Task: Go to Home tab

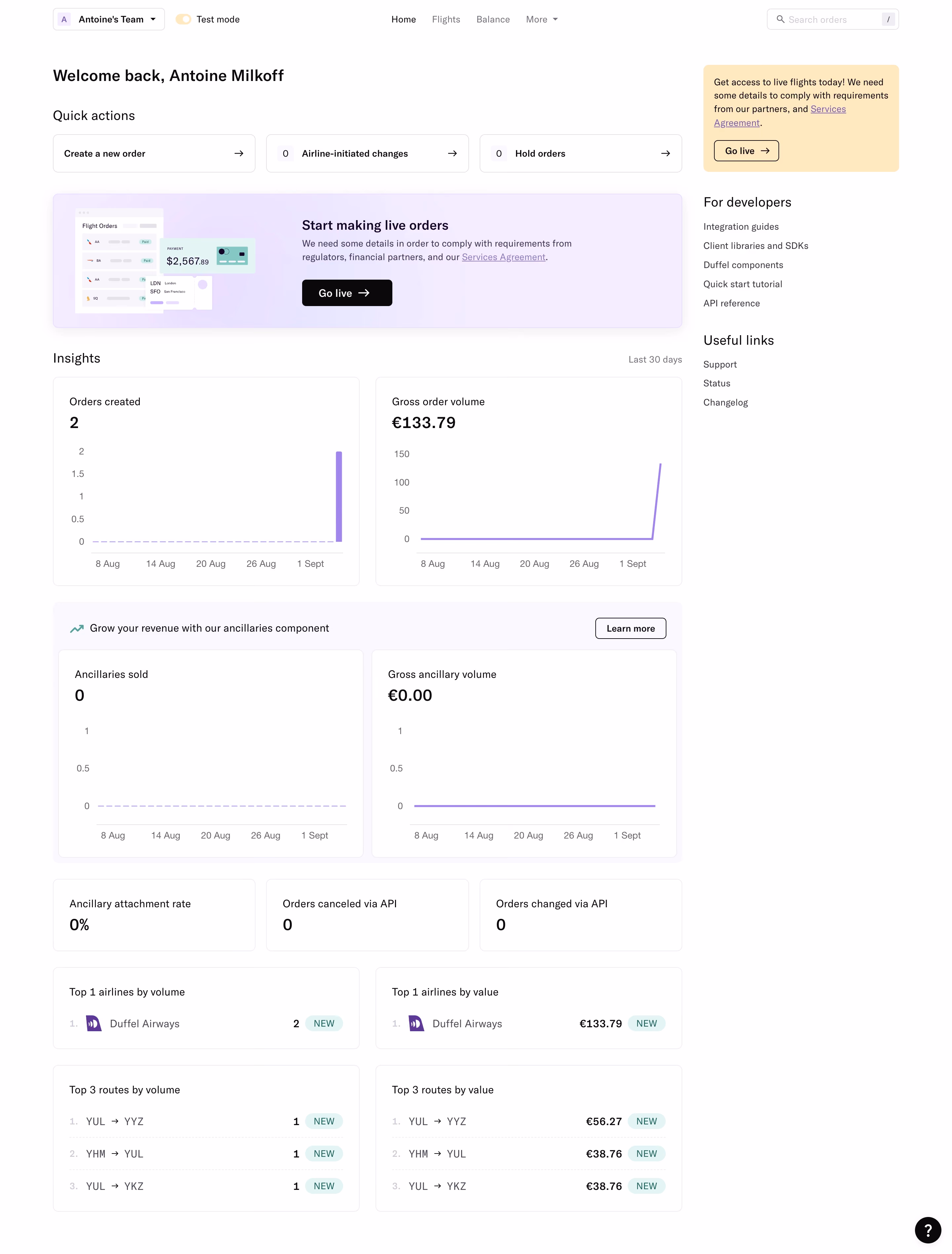Action: [x=403, y=19]
